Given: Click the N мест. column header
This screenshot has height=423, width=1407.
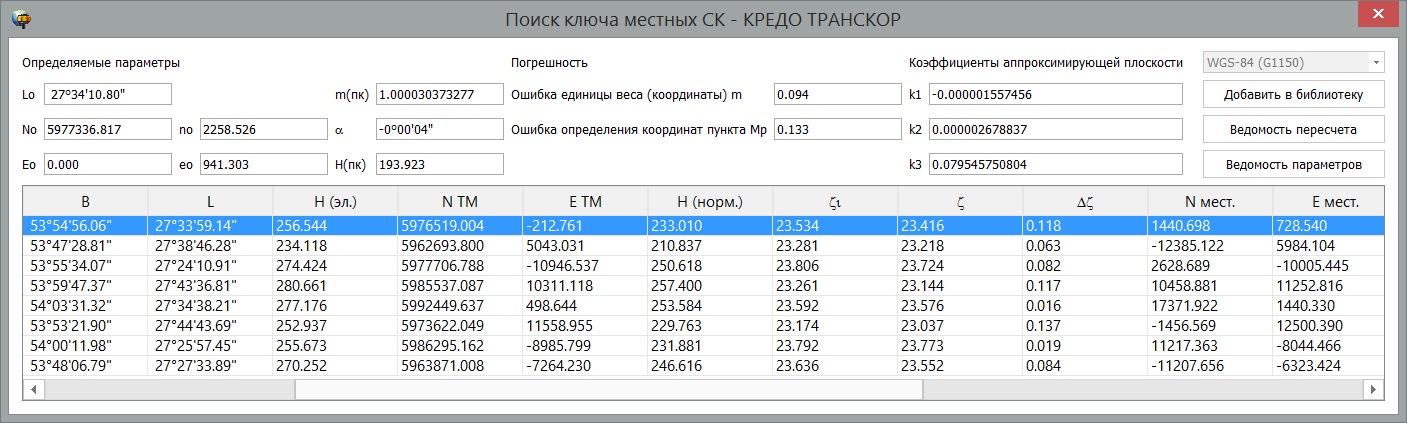Looking at the screenshot, I should 1210,201.
